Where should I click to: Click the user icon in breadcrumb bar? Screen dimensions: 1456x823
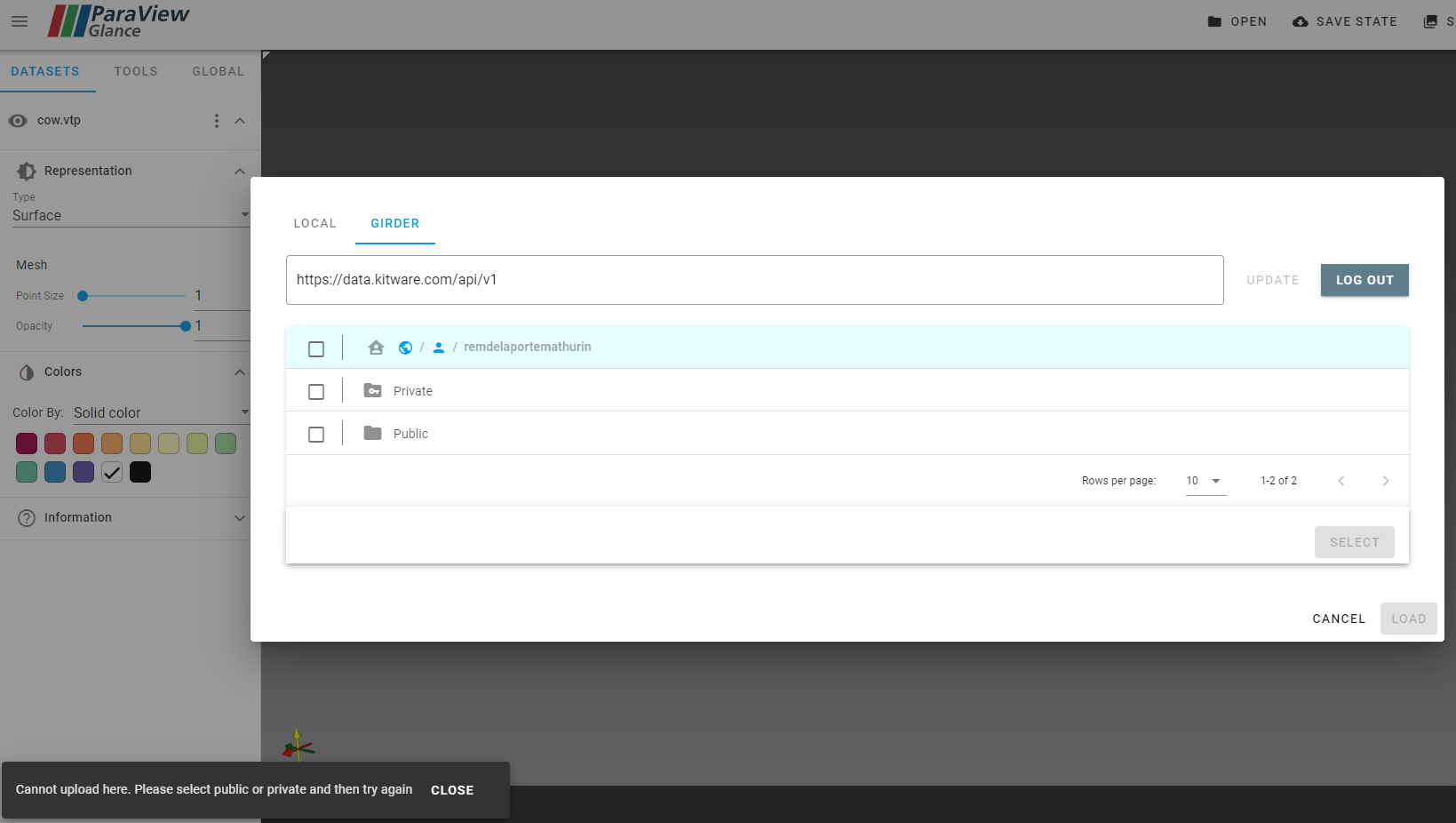point(438,347)
